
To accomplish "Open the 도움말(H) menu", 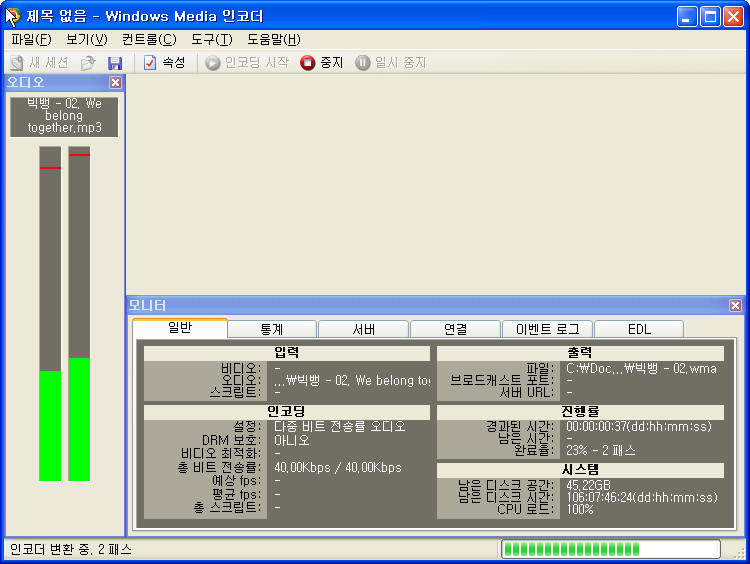I will pyautogui.click(x=274, y=39).
